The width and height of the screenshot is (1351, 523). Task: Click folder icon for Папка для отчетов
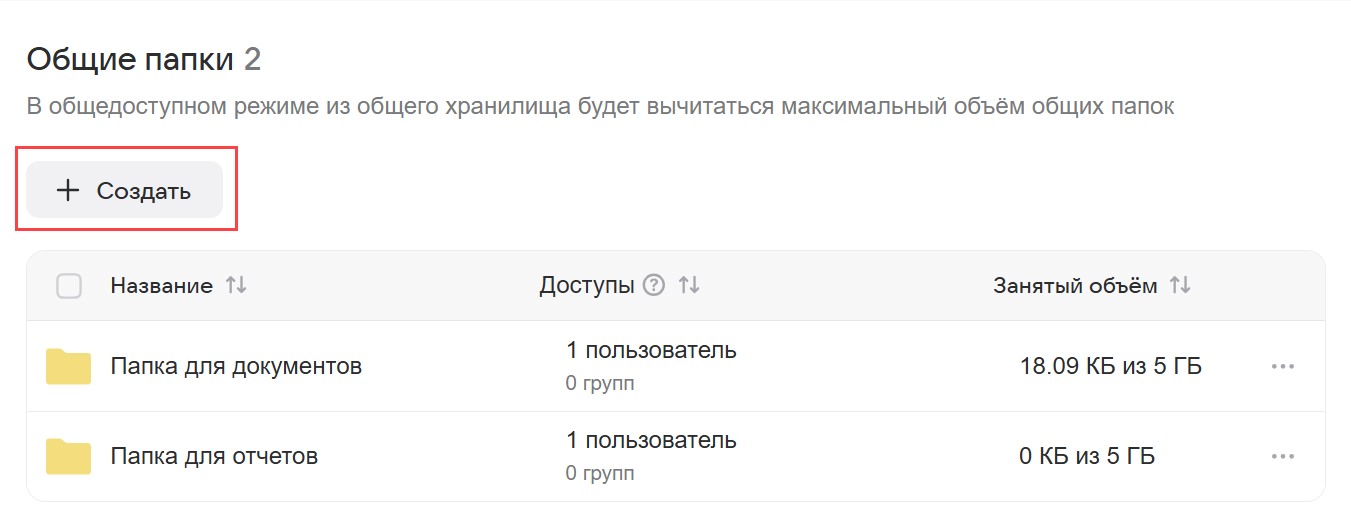68,457
